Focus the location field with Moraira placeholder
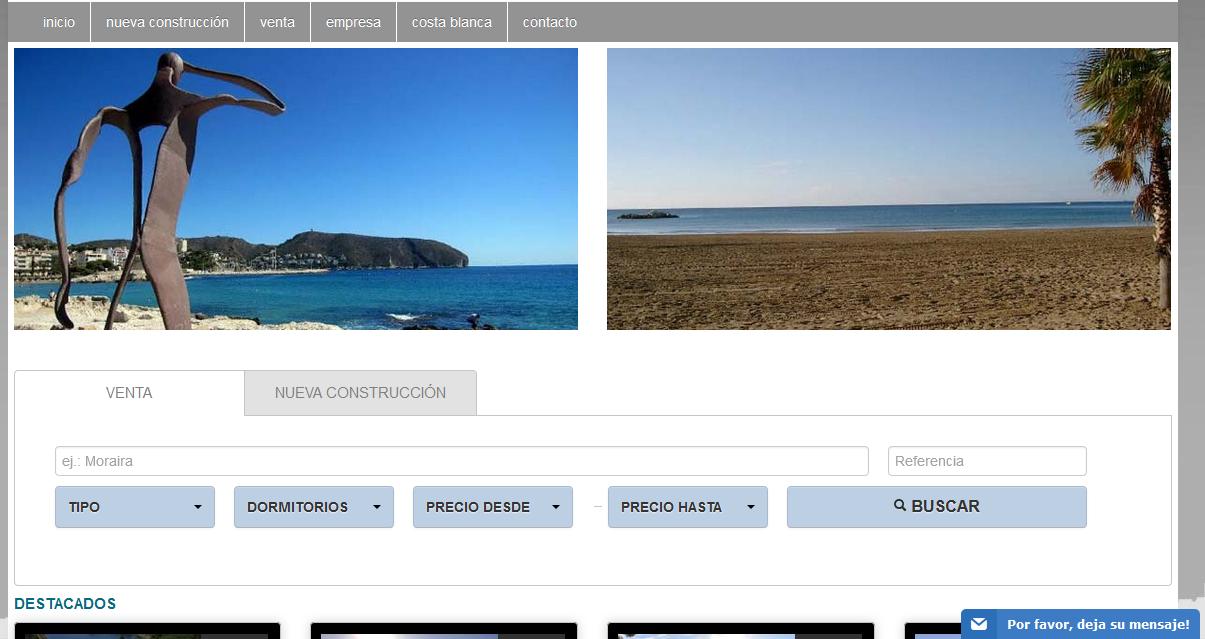This screenshot has width=1205, height=639. coord(461,461)
